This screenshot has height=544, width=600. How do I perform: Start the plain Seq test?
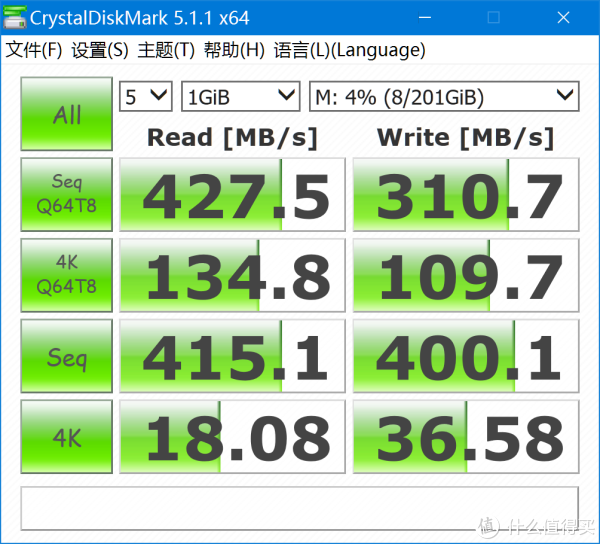(x=67, y=356)
